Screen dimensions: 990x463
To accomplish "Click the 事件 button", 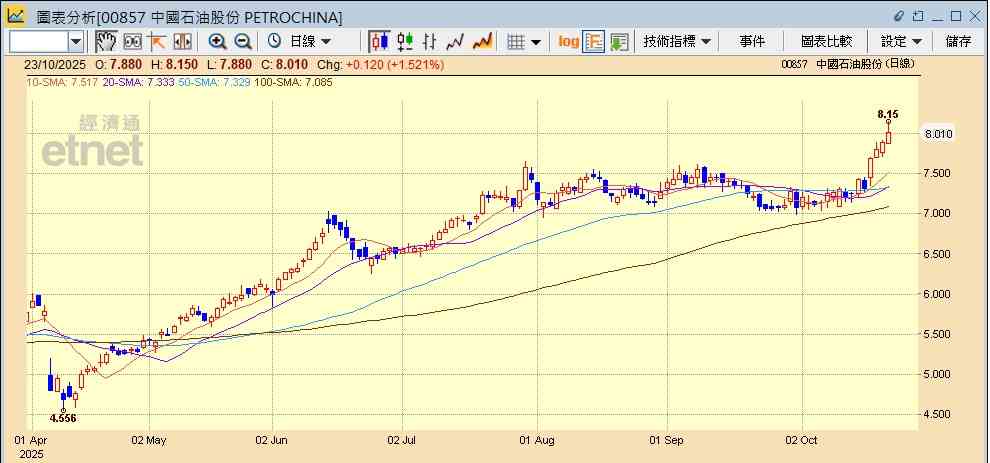I will click(752, 41).
